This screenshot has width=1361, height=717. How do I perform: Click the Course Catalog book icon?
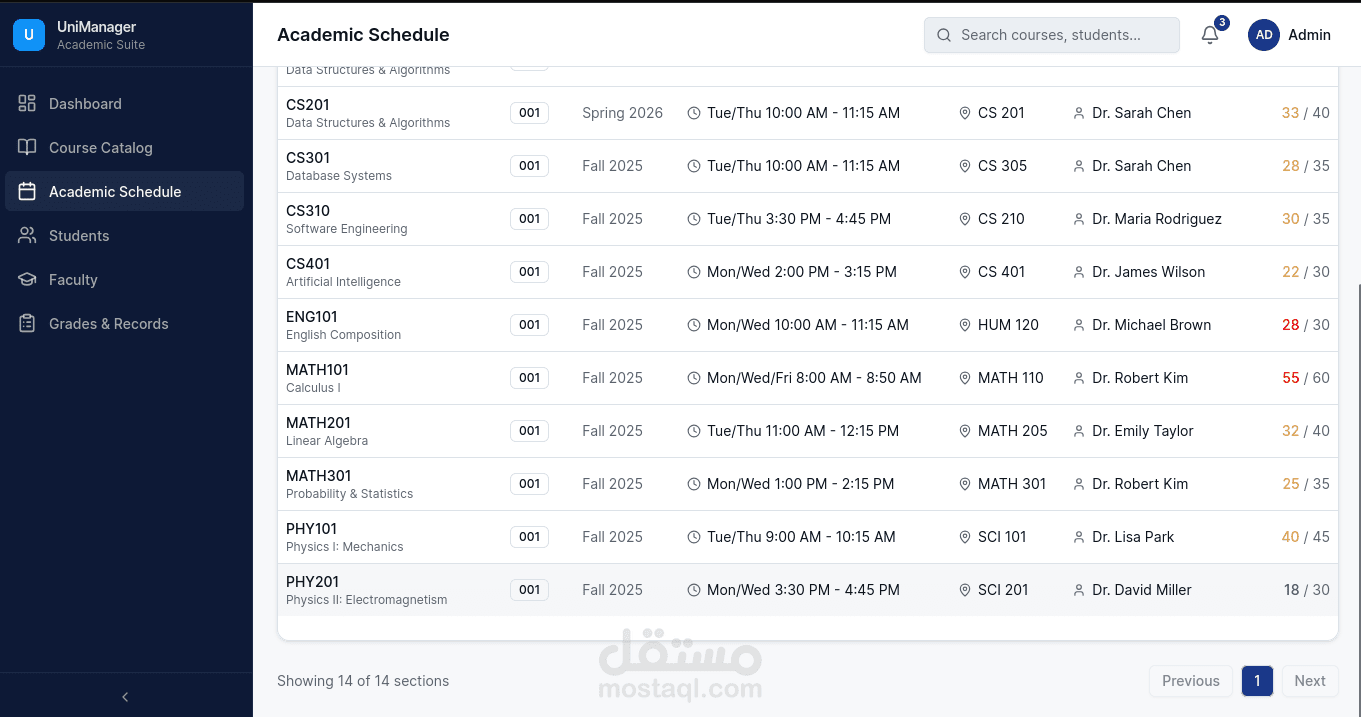(27, 148)
